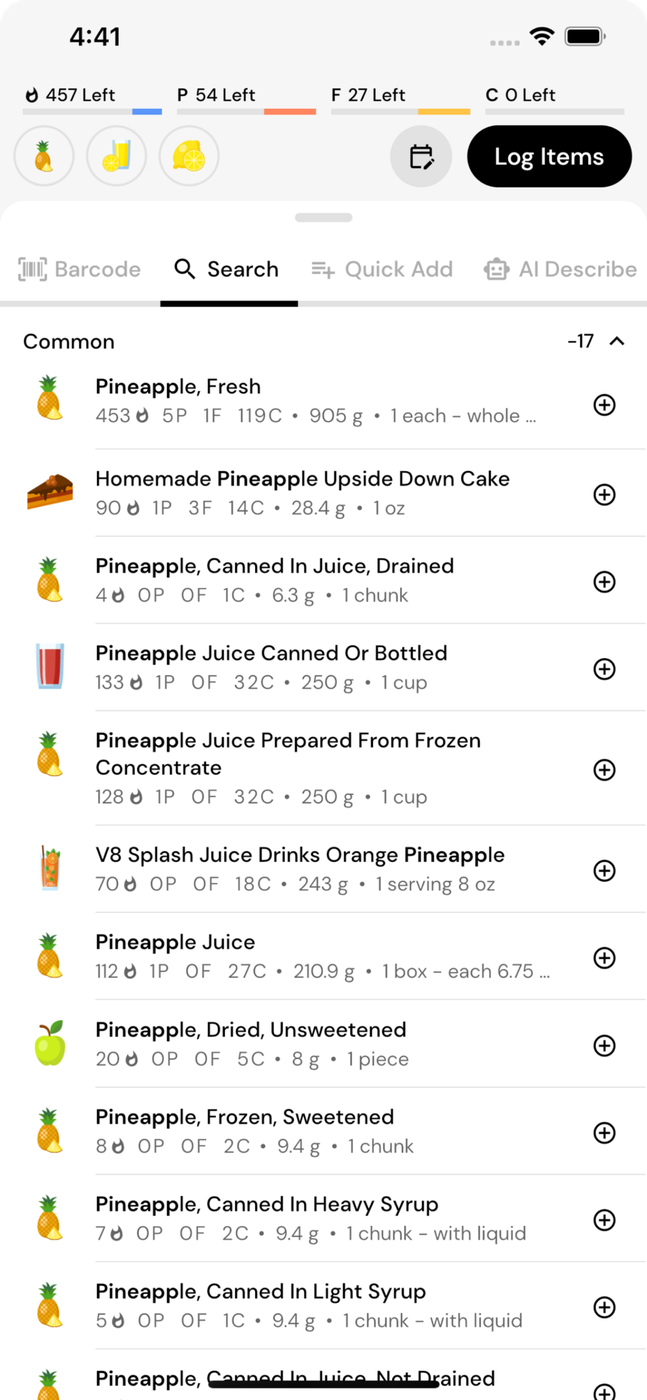
Task: Select the lemonade glass recent item
Action: [117, 157]
